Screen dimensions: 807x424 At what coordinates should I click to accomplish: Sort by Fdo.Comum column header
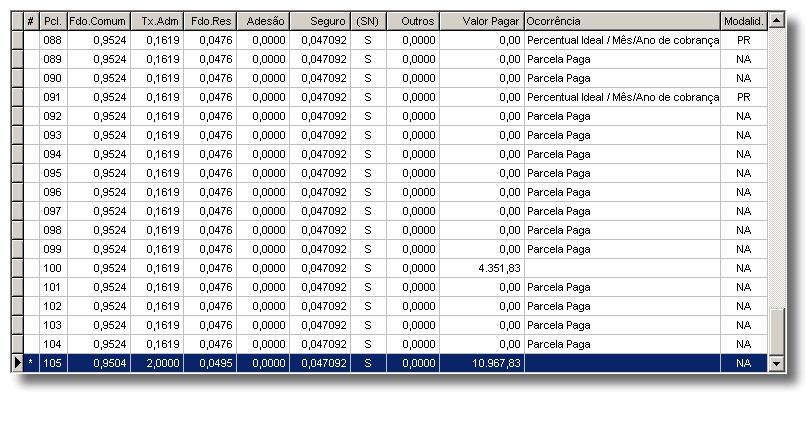(98, 21)
